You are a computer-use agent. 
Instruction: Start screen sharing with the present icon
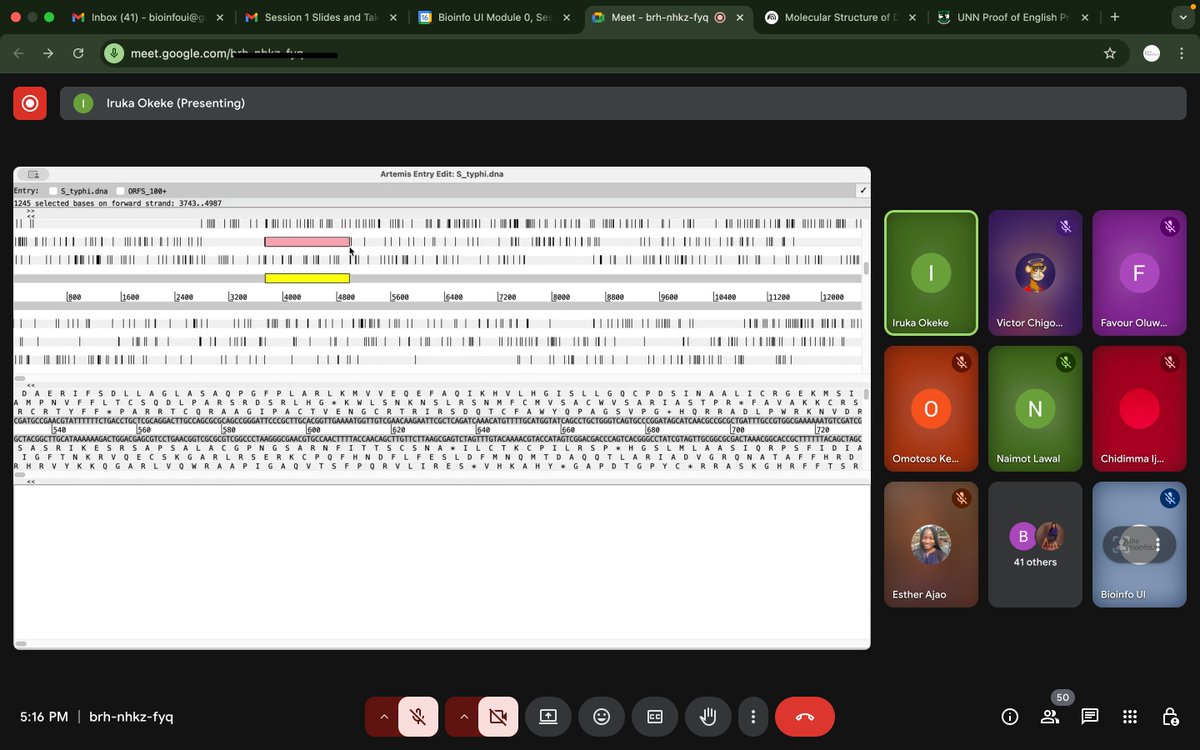(548, 716)
